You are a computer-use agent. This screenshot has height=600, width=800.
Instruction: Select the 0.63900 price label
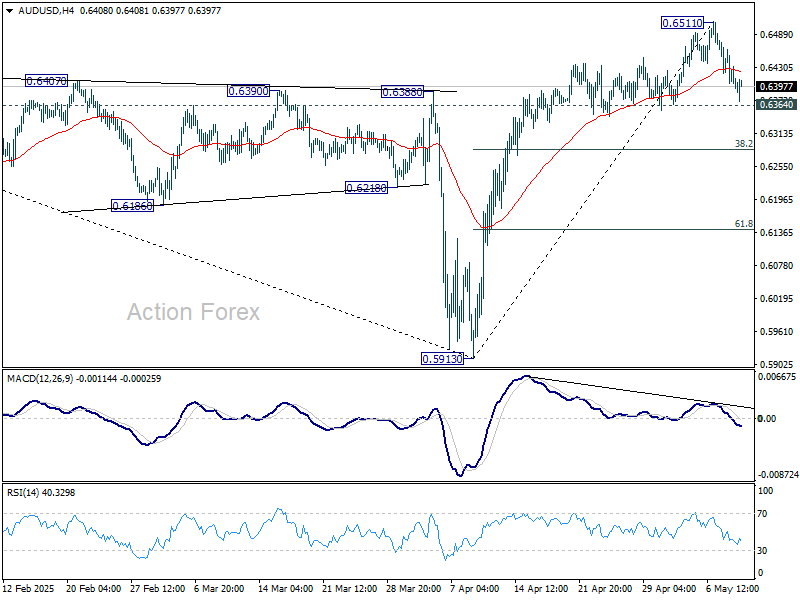point(248,91)
